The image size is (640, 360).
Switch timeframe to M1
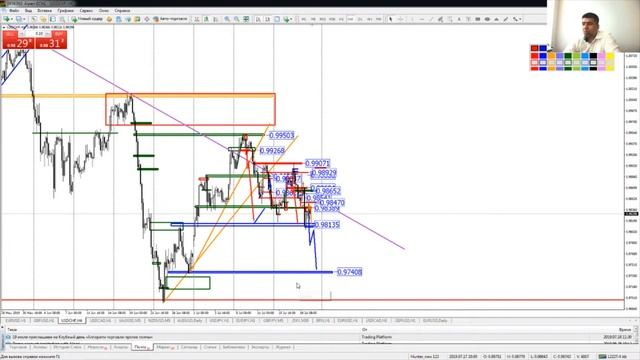(303, 19)
